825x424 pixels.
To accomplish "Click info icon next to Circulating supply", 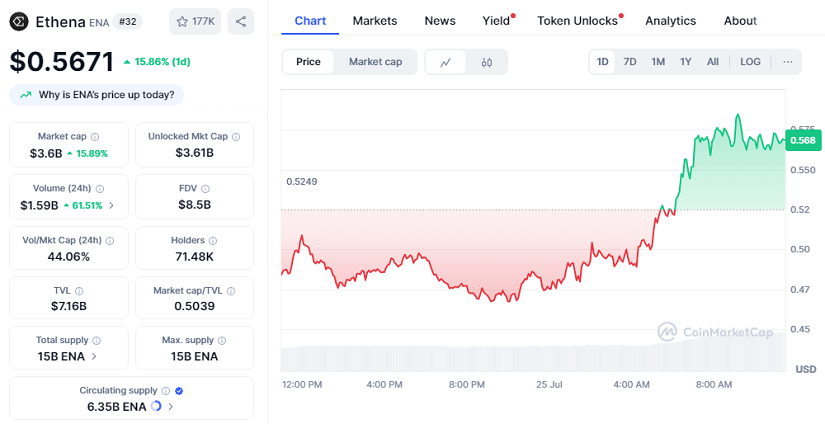I will 166,391.
